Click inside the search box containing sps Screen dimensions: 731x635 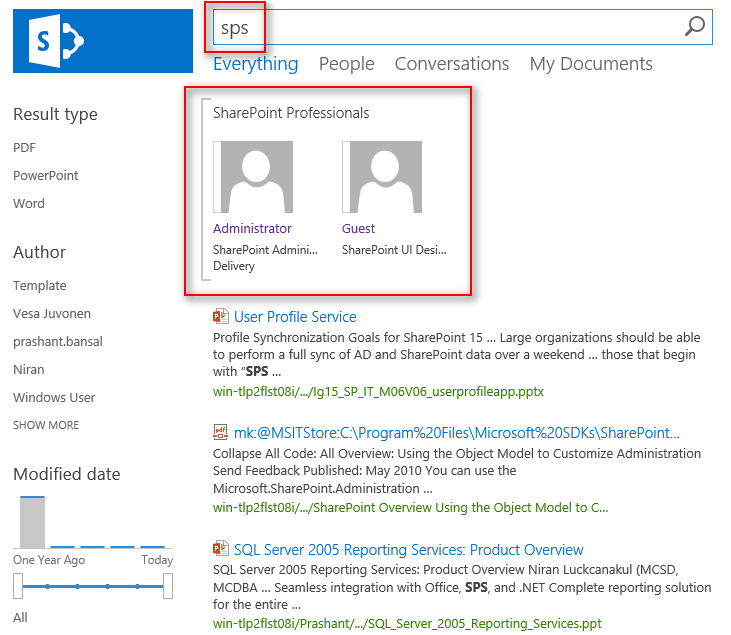coord(462,27)
